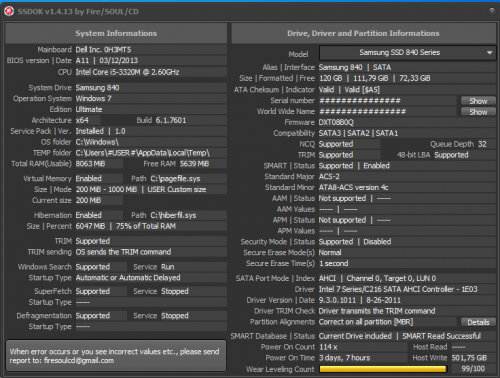Open partition alignment Details
The width and height of the screenshot is (500, 378).
[478, 322]
